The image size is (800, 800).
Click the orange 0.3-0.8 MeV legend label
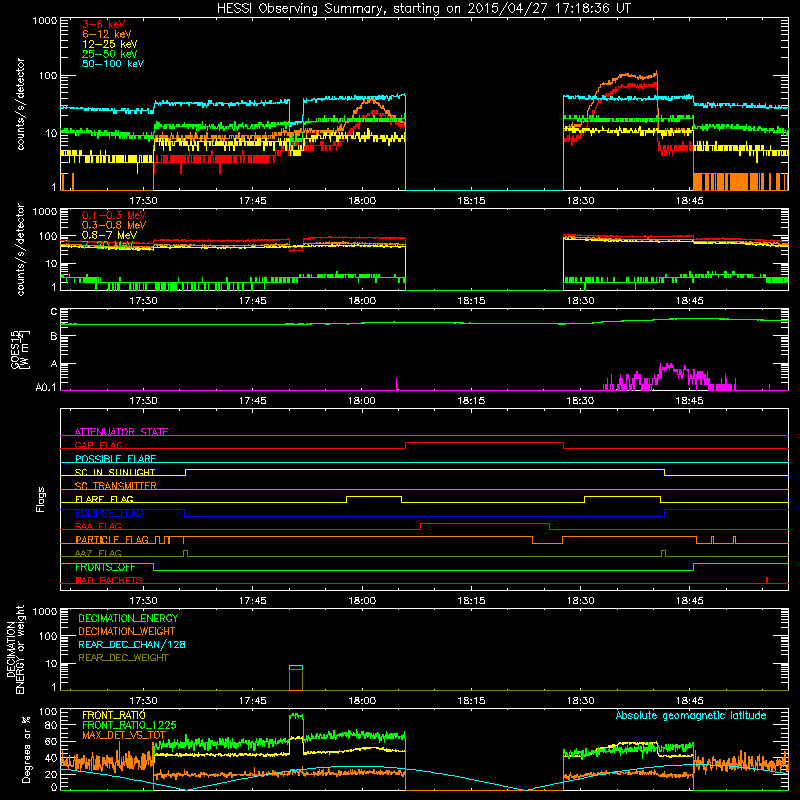coord(114,225)
